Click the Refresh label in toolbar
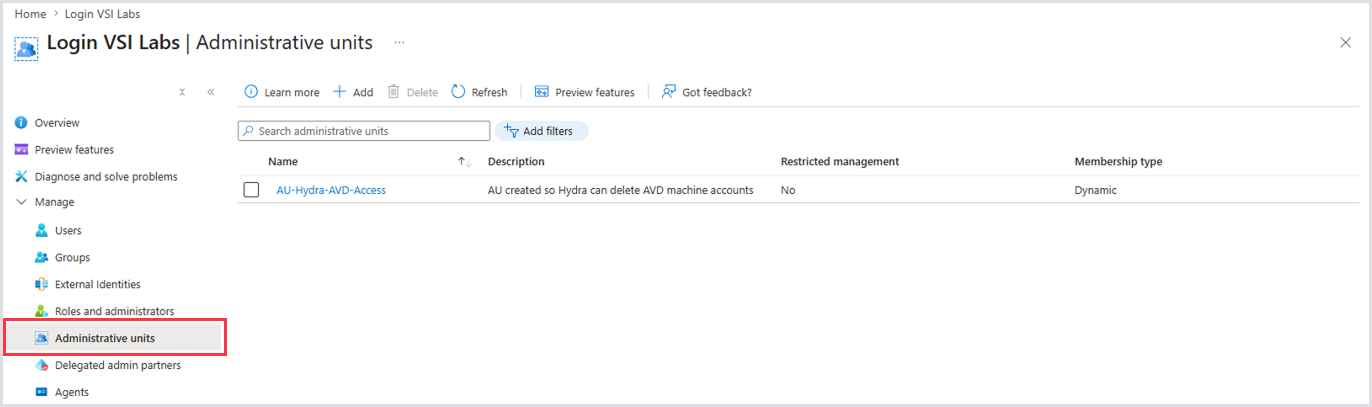 tap(489, 92)
